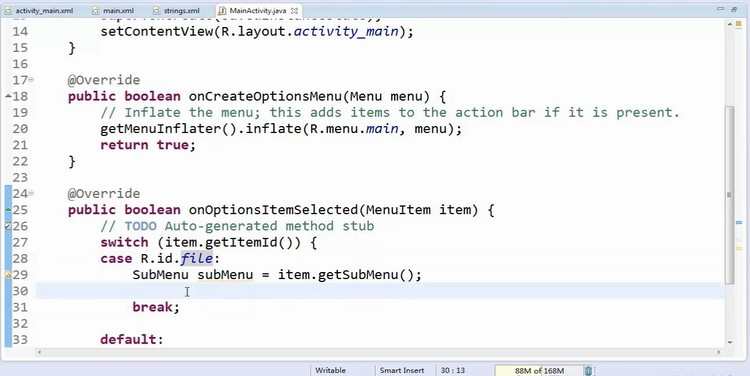Click the heap status memory bar

click(x=540, y=371)
